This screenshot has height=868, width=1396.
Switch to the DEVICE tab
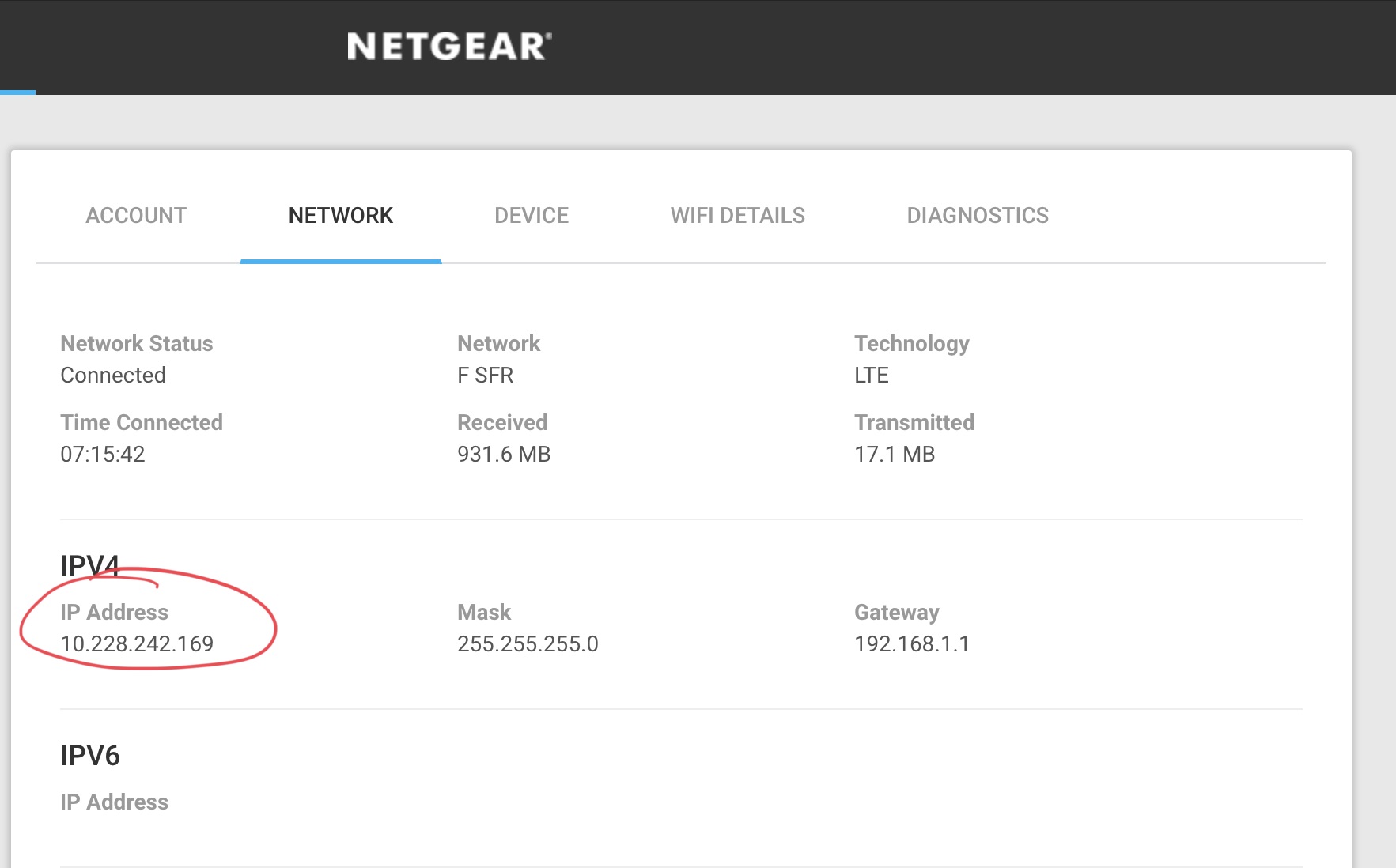click(x=532, y=215)
